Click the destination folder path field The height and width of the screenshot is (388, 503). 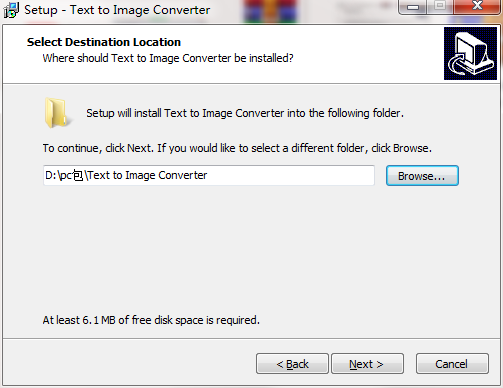[209, 175]
